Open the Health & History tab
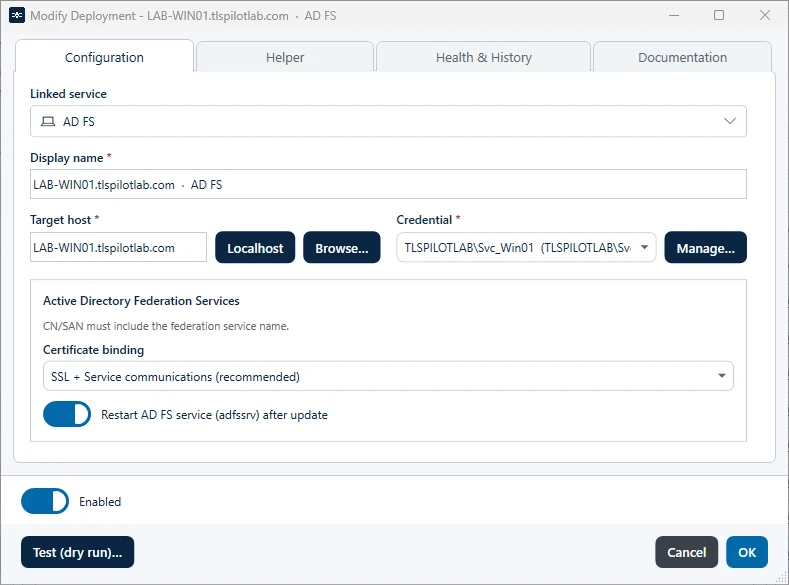Screen dimensions: 789x585 [484, 57]
